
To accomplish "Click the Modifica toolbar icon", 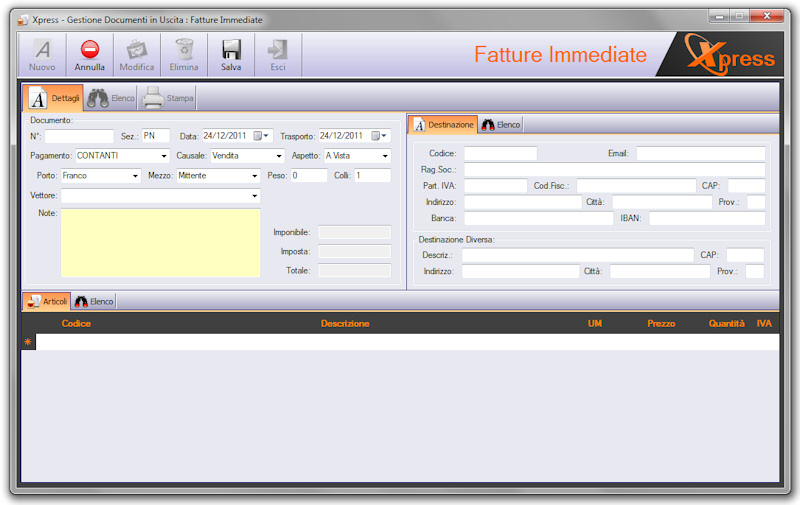I will point(137,50).
